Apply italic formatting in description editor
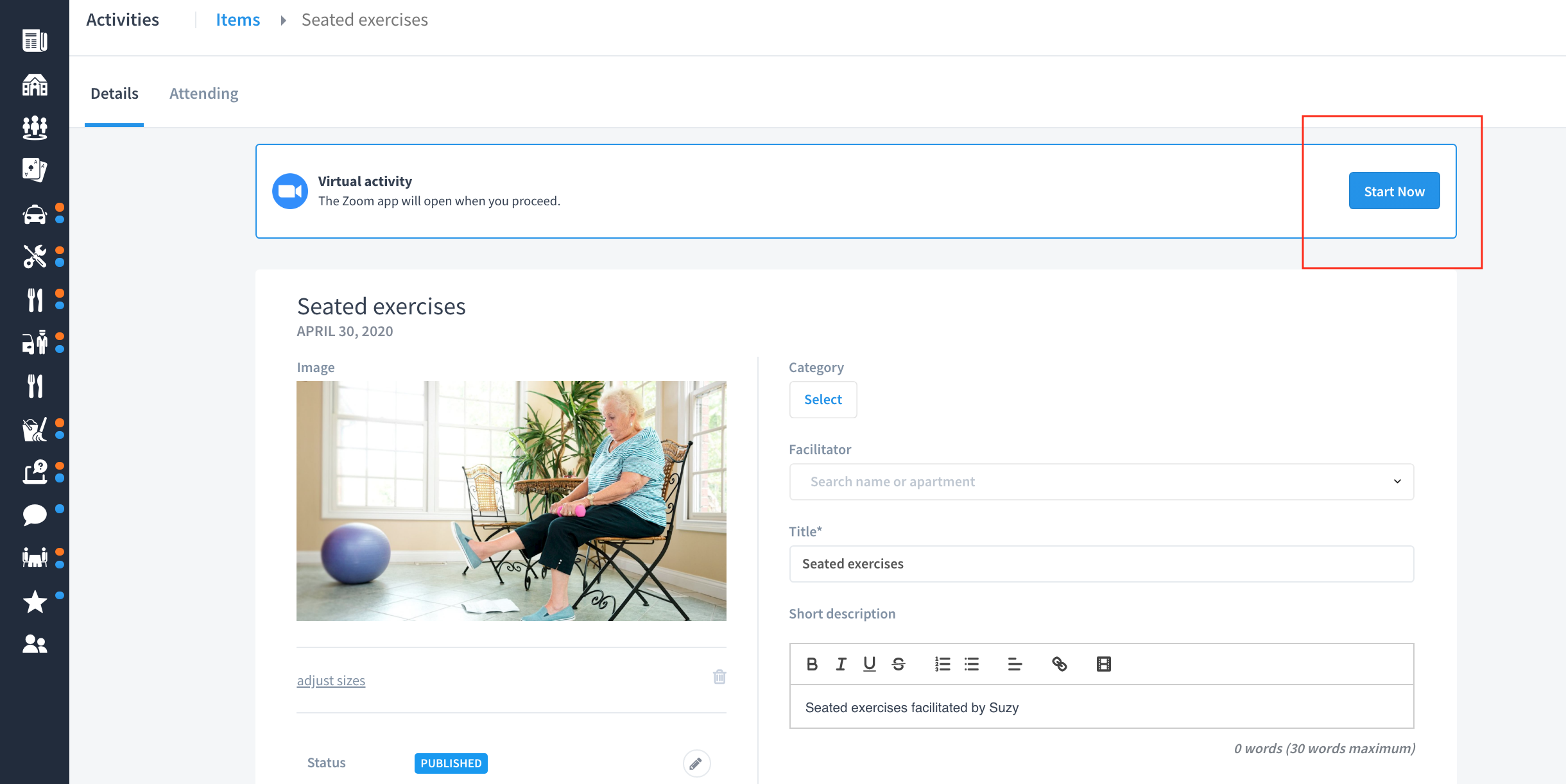The width and height of the screenshot is (1566, 784). 841,664
